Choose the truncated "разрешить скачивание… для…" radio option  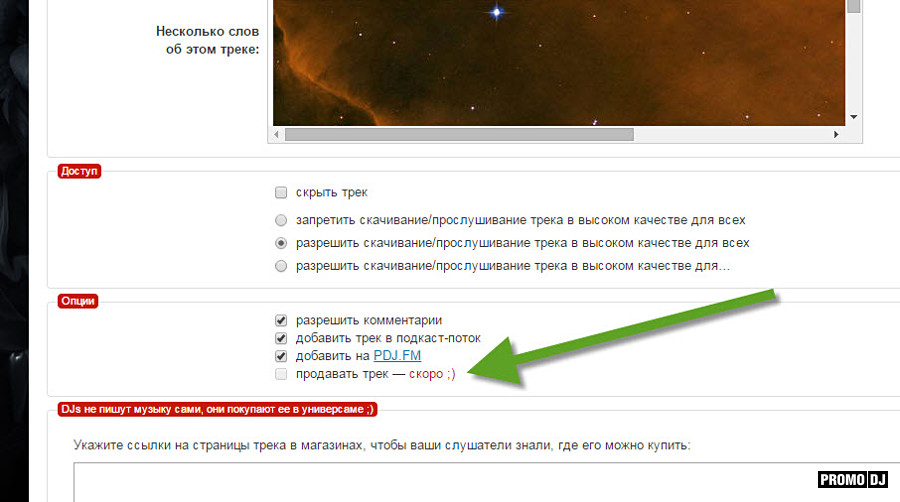coord(281,266)
